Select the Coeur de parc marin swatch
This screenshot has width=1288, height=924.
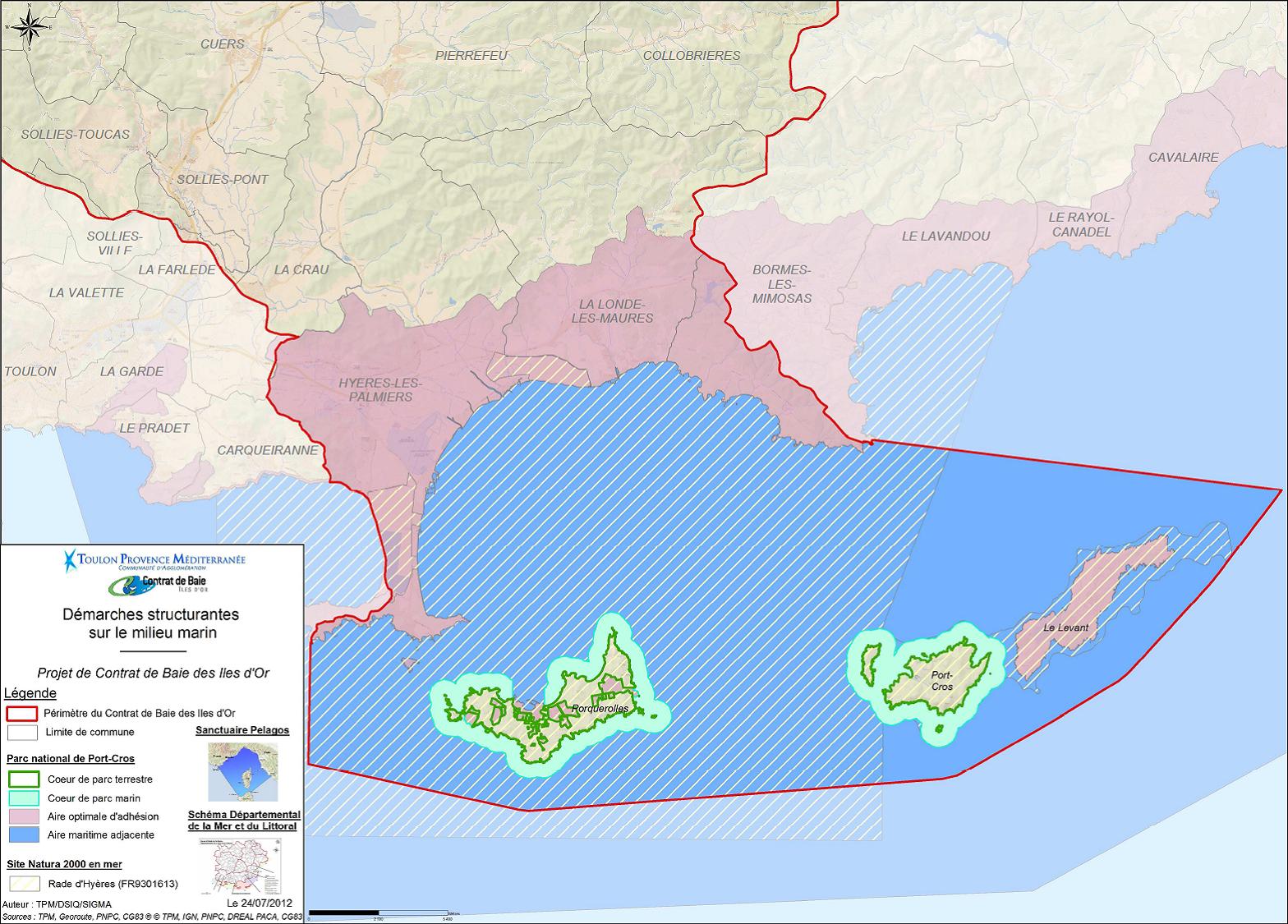point(22,798)
